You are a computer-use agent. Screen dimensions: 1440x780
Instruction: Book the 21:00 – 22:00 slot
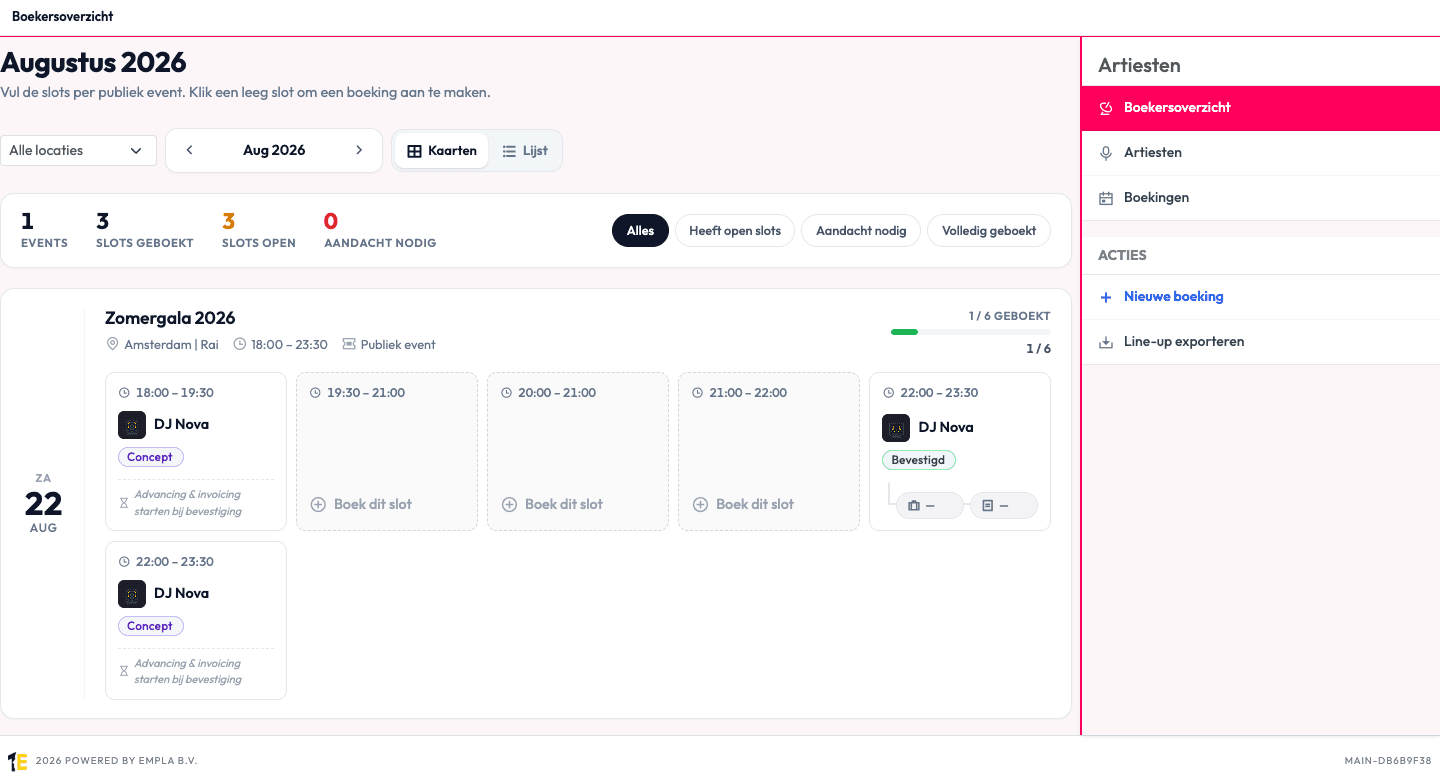click(x=755, y=505)
